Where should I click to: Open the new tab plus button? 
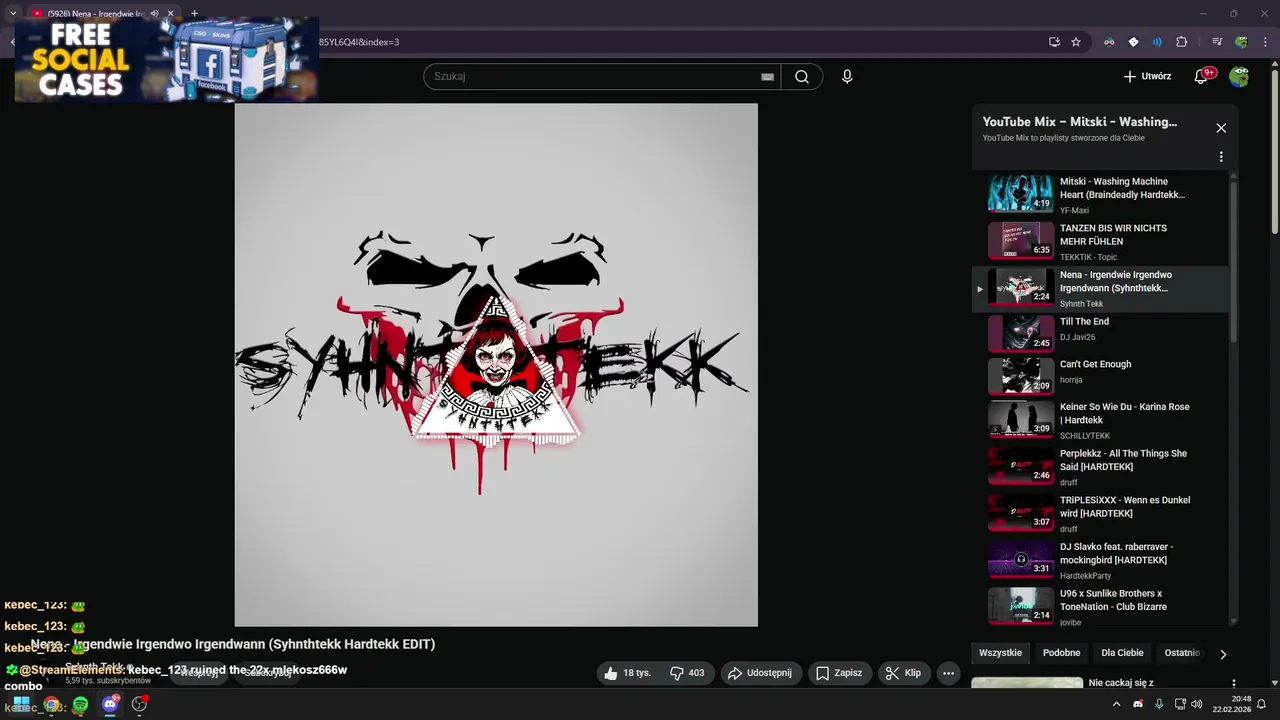194,13
